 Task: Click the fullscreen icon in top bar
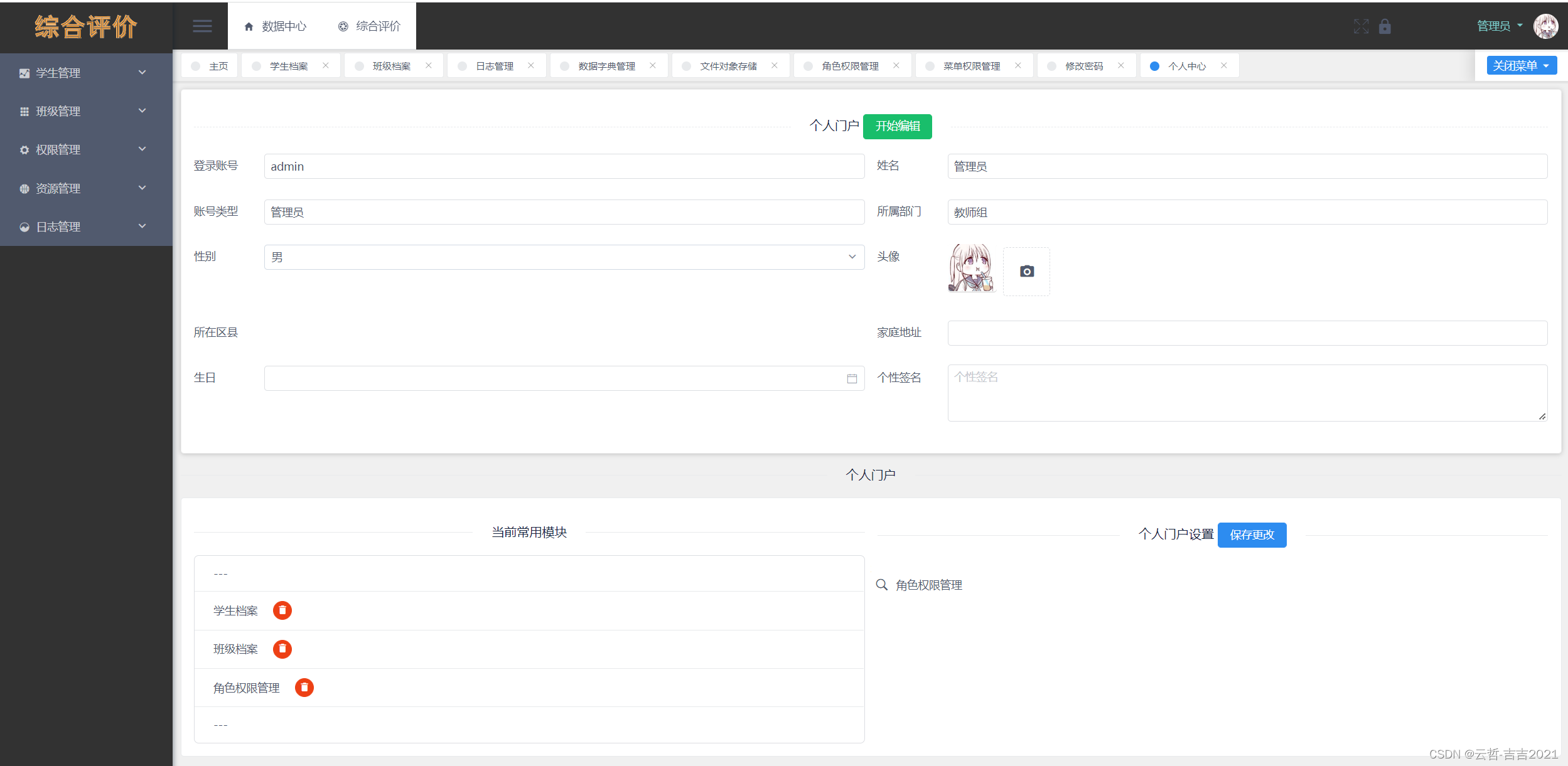click(x=1361, y=26)
